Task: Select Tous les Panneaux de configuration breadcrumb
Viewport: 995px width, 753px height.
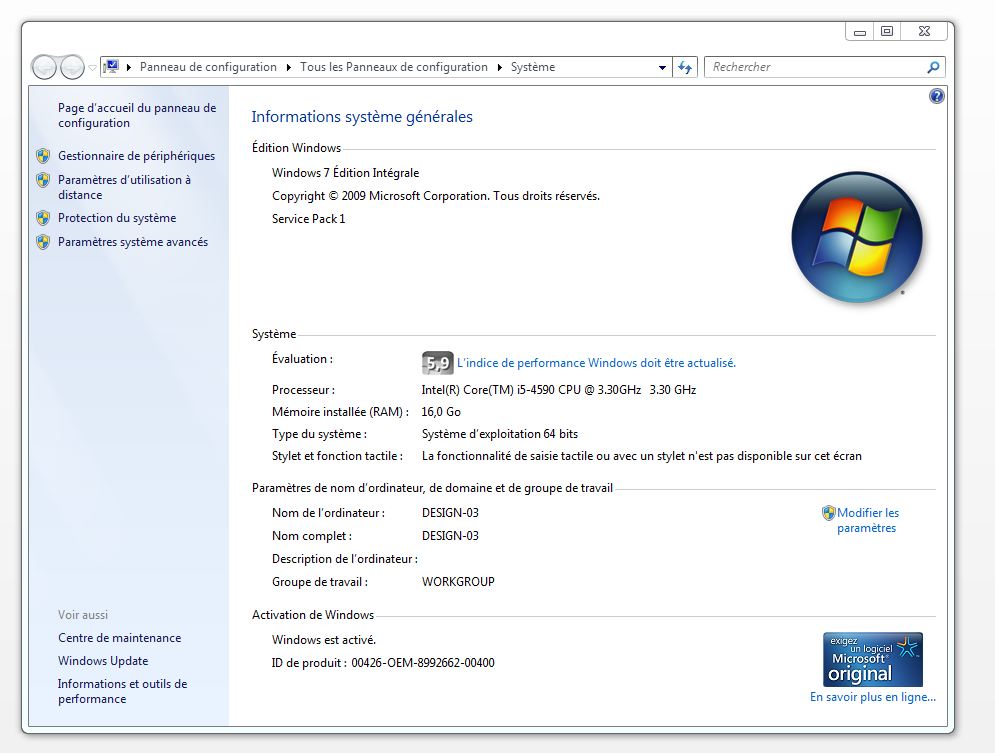Action: pyautogui.click(x=392, y=67)
